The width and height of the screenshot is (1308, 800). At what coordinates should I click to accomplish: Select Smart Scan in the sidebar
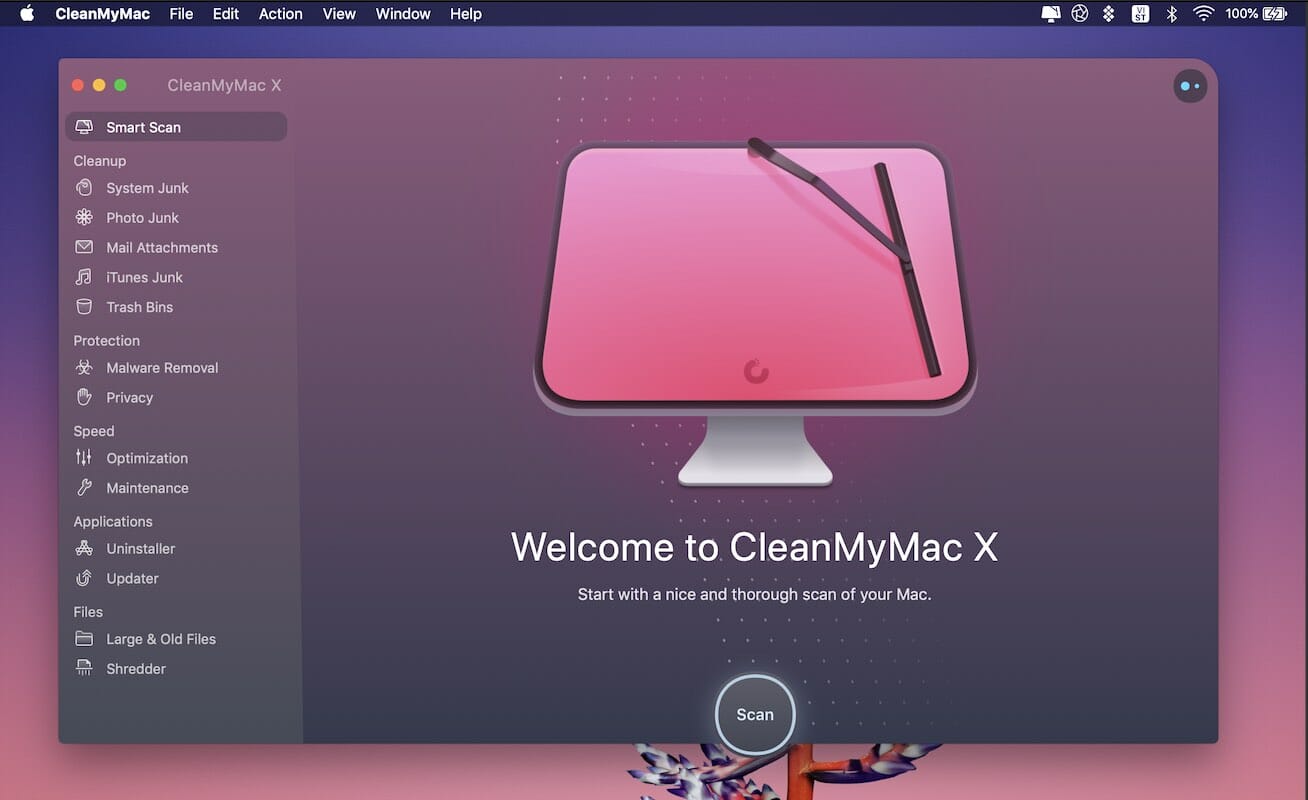pos(176,127)
